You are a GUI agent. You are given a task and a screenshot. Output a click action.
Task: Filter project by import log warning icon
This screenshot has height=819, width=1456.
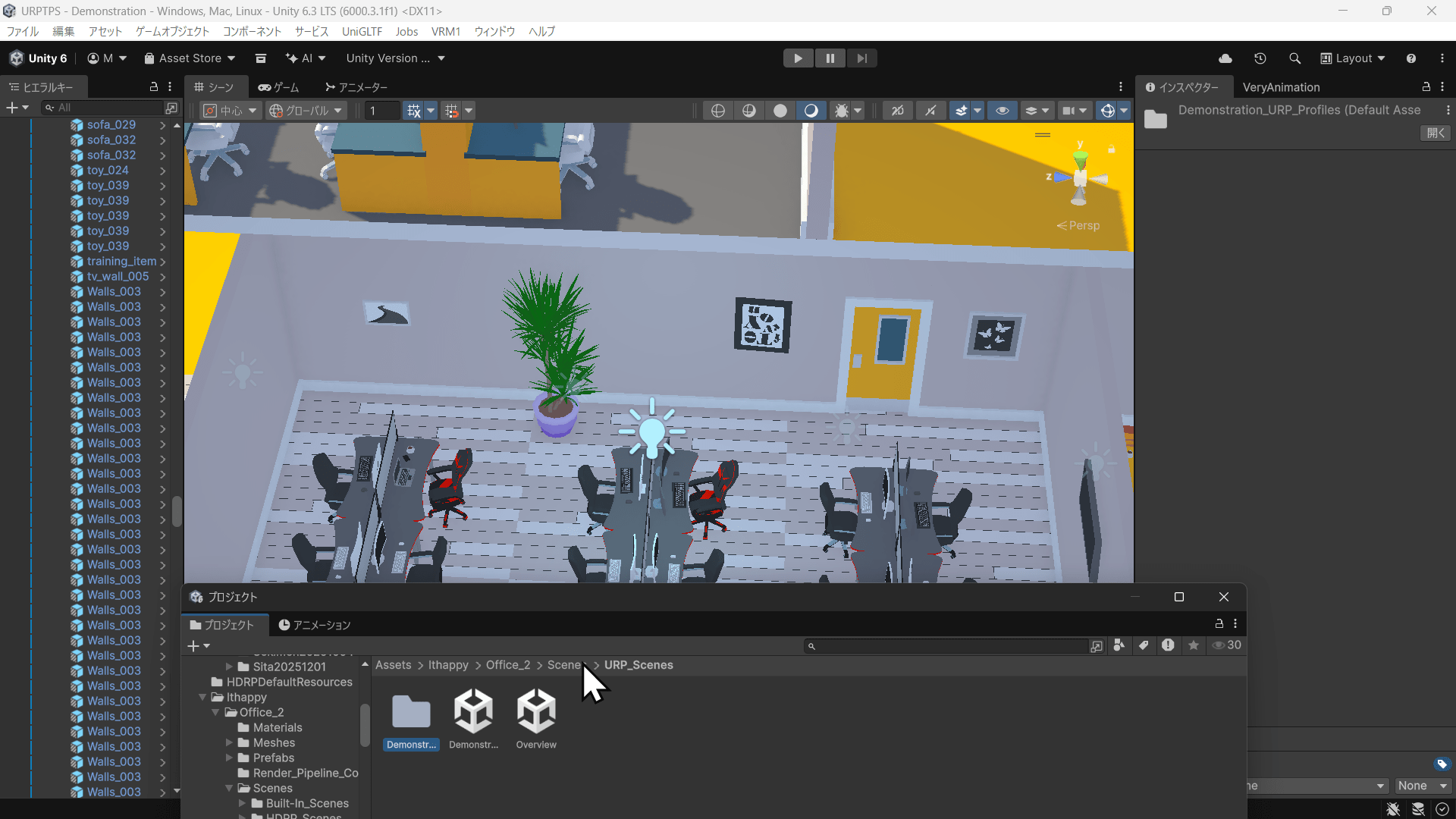[1168, 645]
